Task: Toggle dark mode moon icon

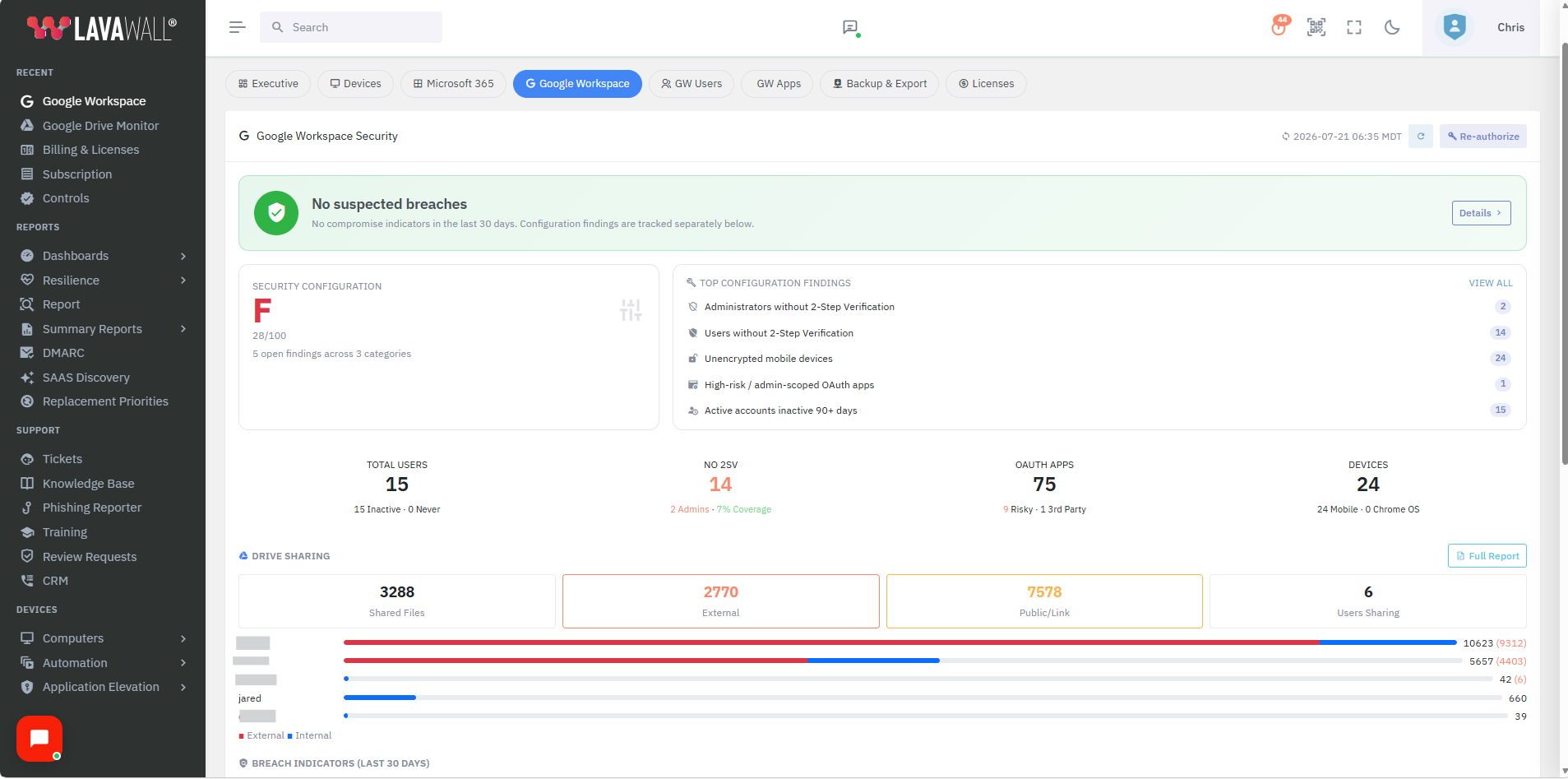Action: (x=1392, y=27)
